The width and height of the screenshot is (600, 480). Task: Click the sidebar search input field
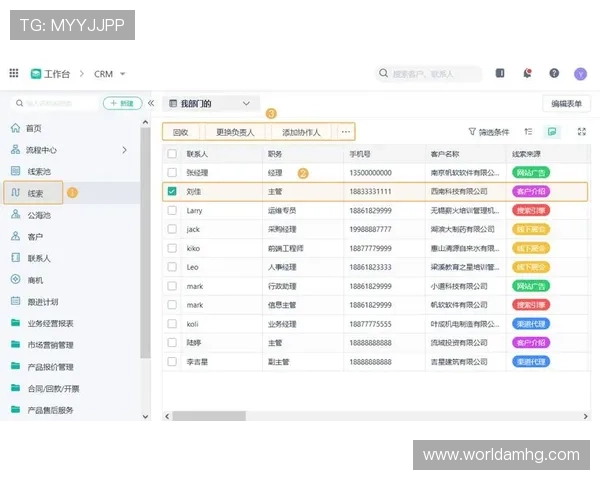pyautogui.click(x=54, y=103)
